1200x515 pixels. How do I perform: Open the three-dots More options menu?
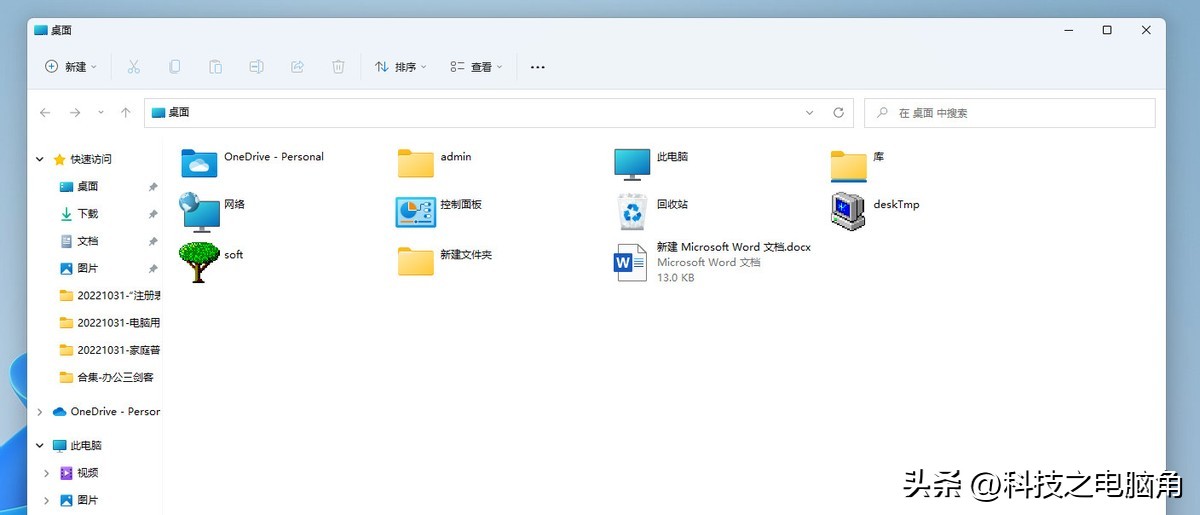click(x=537, y=67)
